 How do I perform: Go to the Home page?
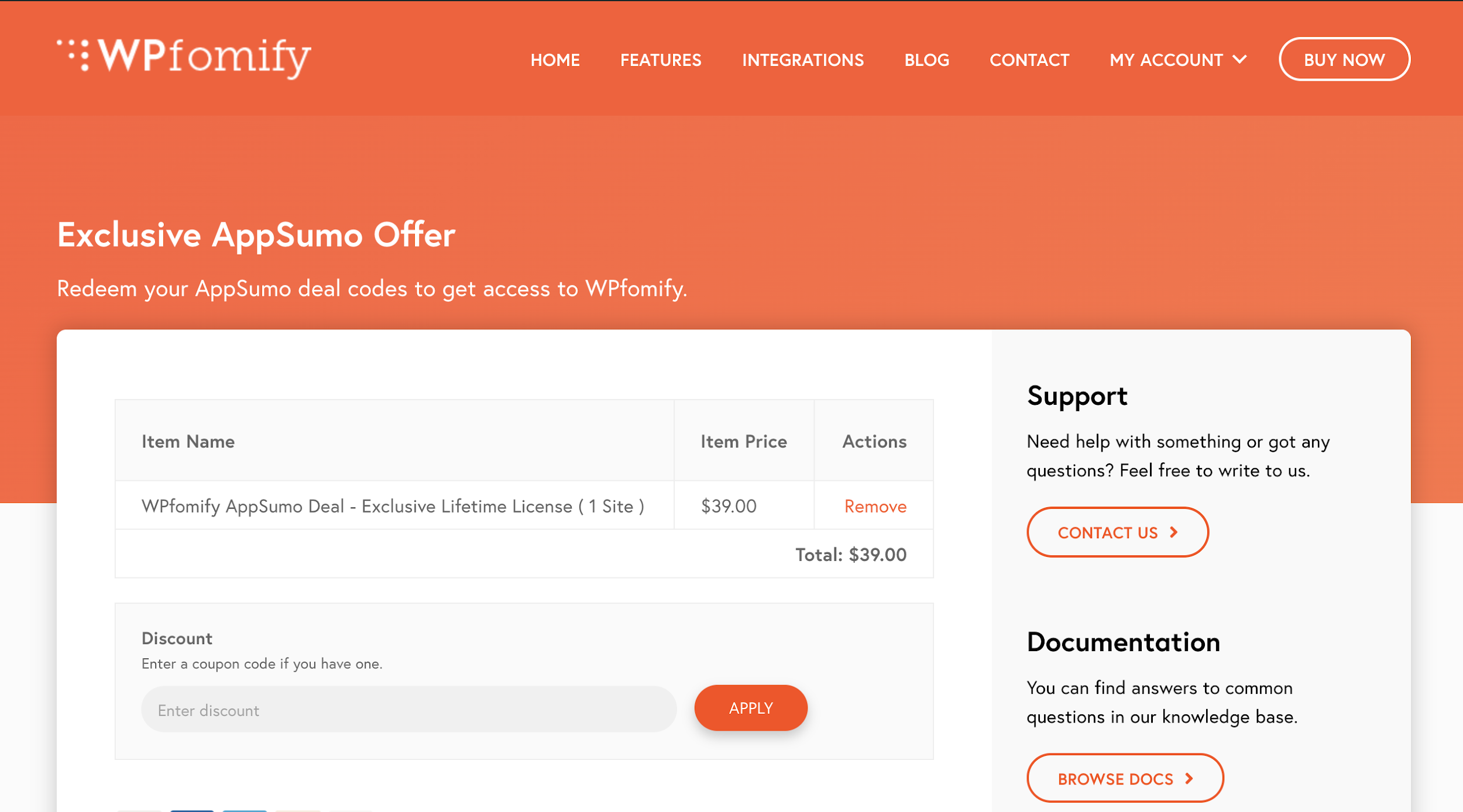click(555, 60)
